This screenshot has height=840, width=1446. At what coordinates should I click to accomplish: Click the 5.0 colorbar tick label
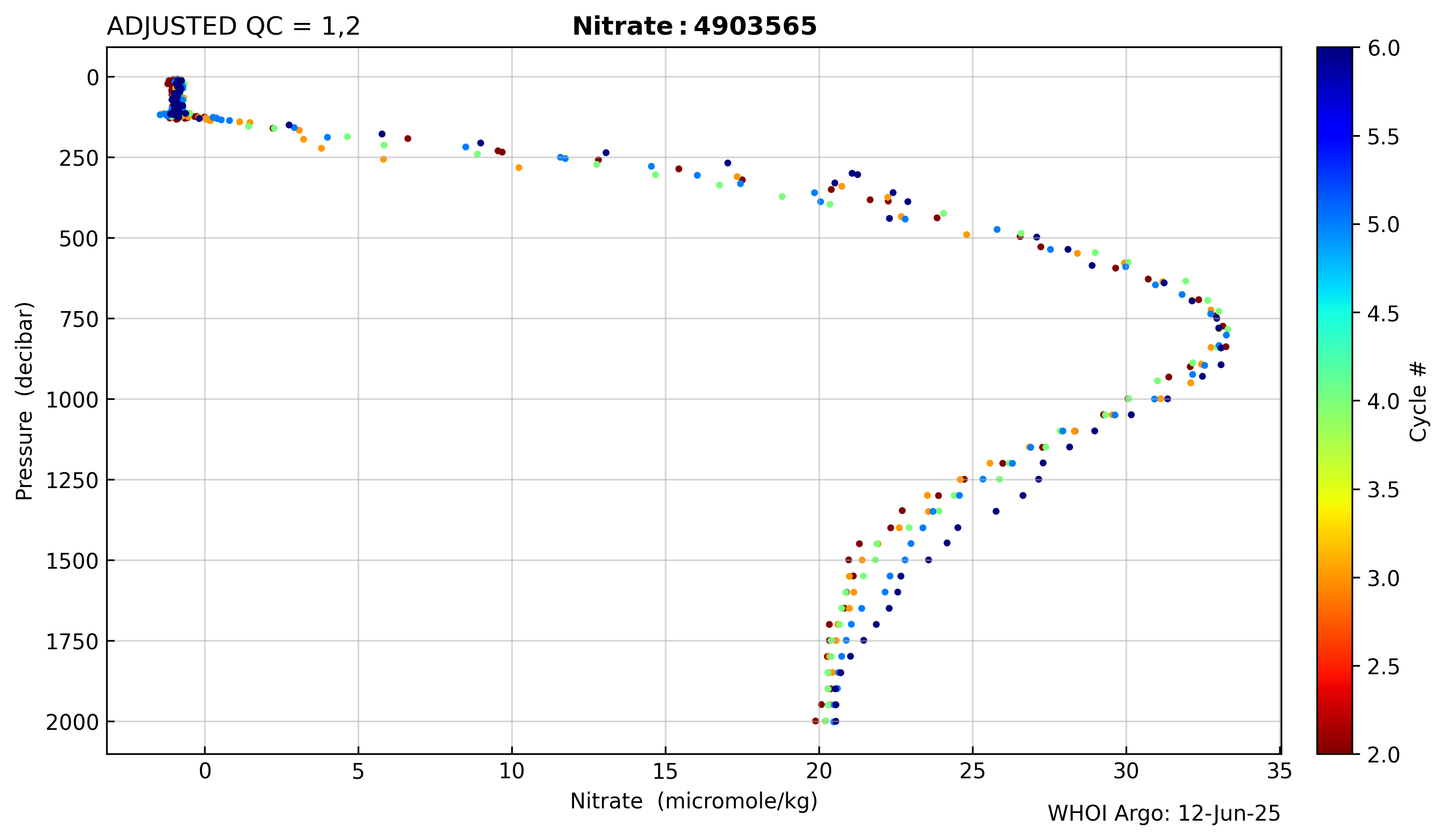(1383, 225)
